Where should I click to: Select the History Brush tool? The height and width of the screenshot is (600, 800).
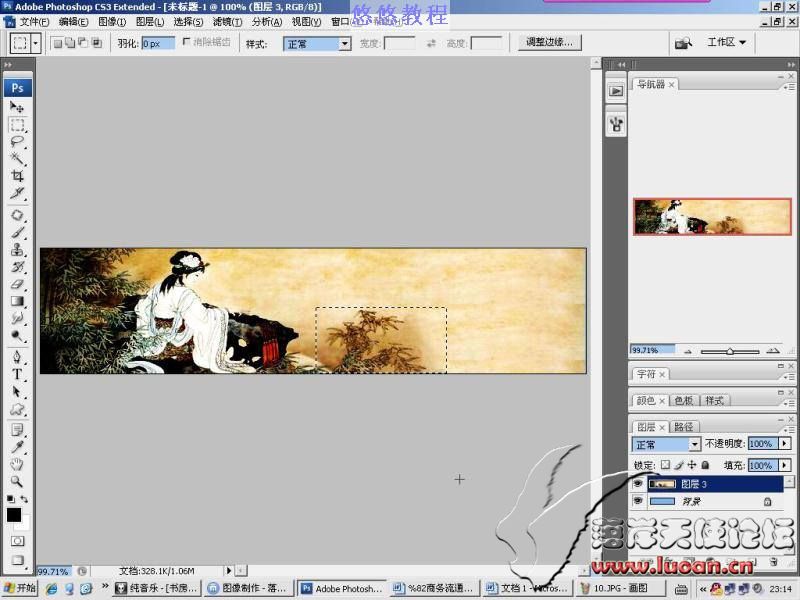point(17,267)
